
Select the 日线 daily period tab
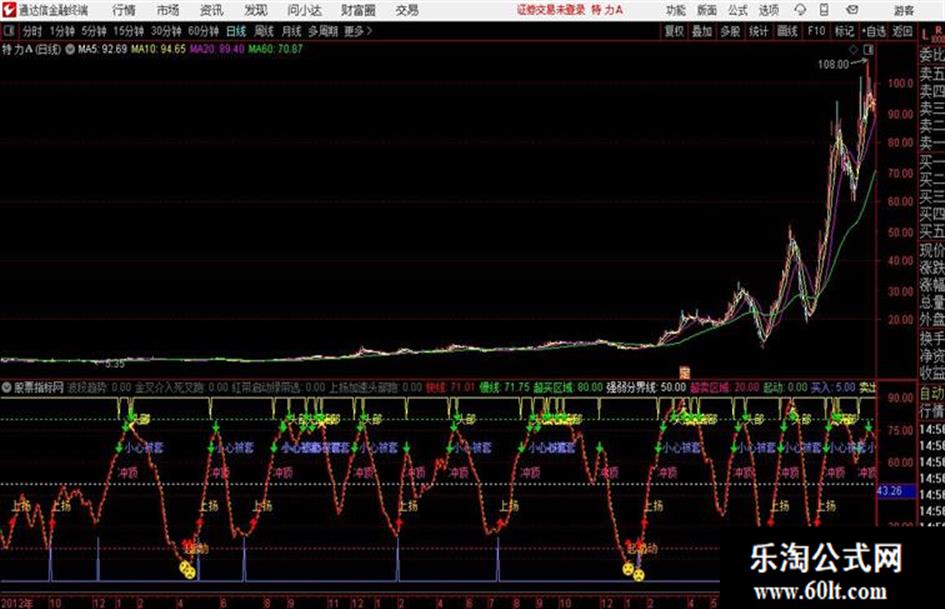coord(236,31)
